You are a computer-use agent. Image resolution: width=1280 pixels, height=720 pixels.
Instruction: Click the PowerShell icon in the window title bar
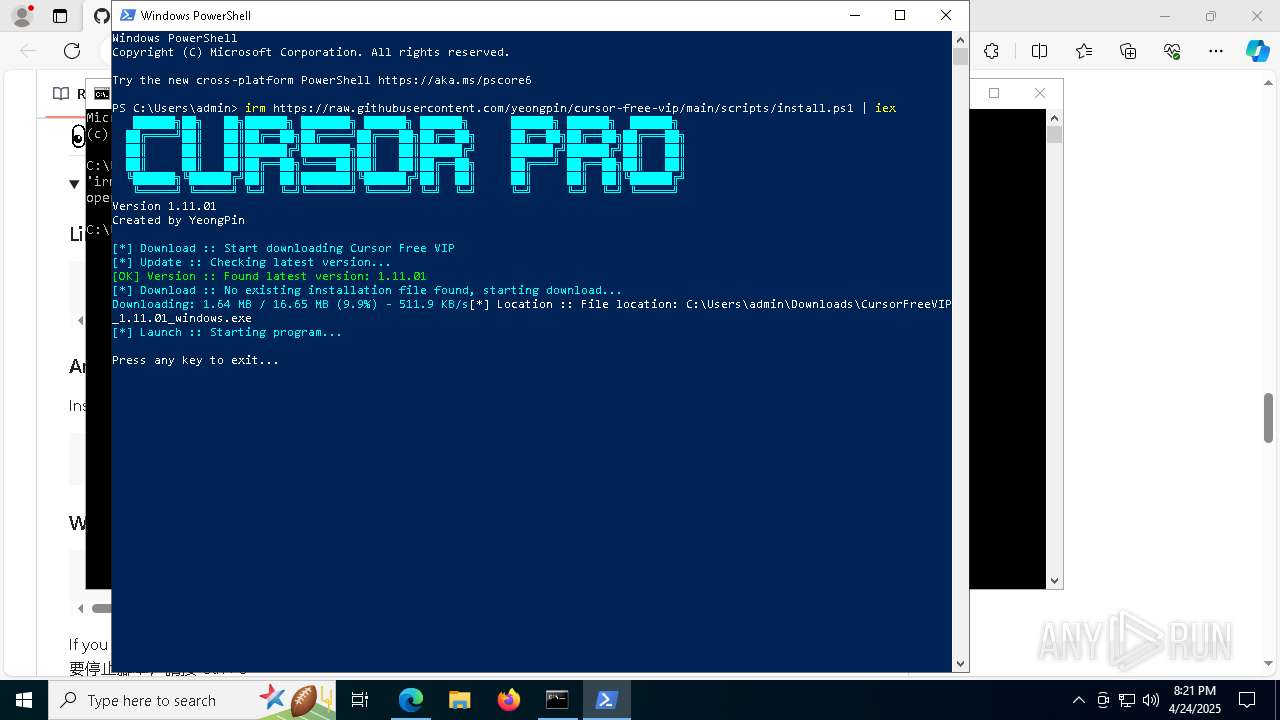127,15
